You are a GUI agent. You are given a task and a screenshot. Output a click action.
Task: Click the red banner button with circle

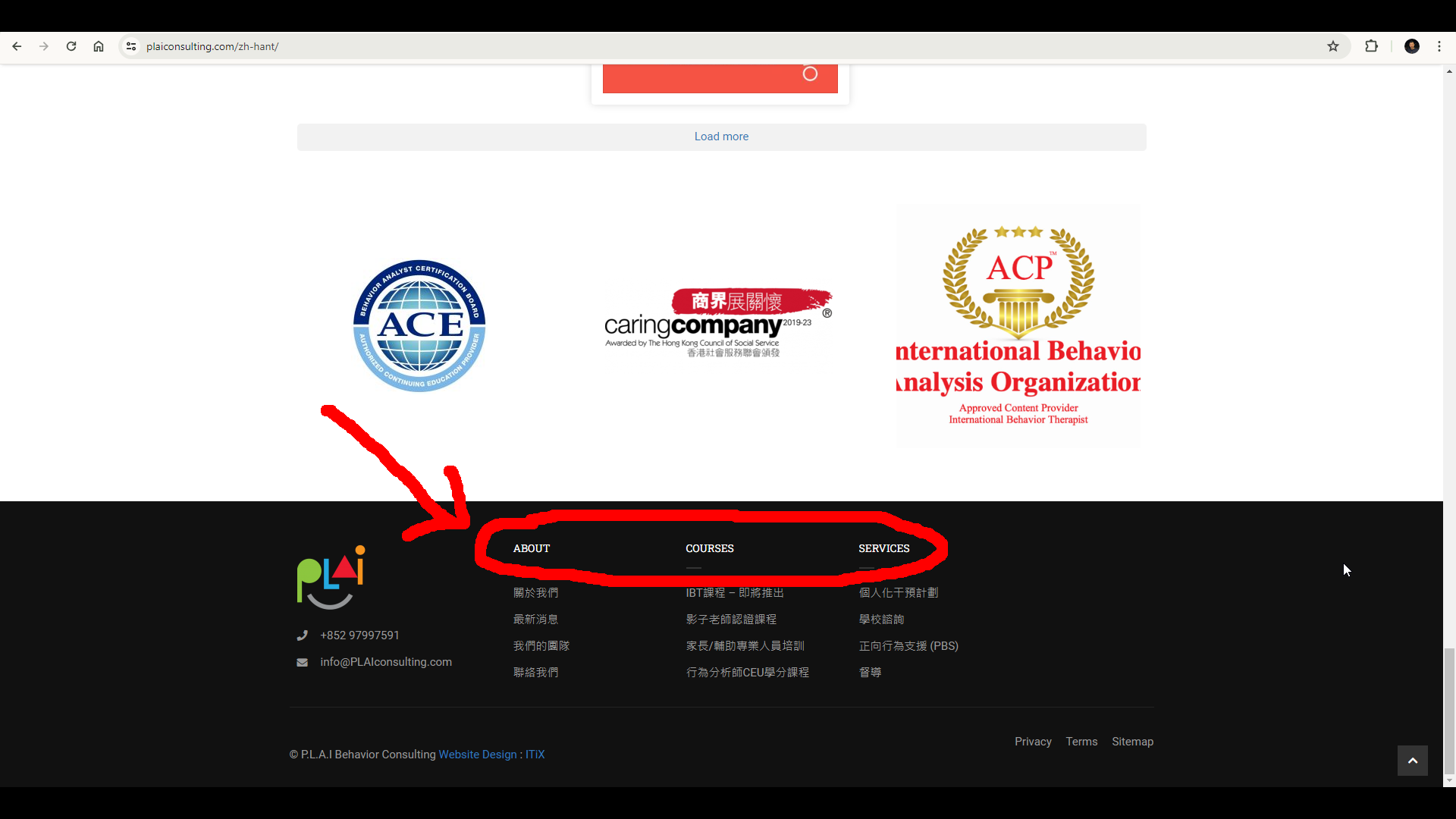(x=720, y=79)
